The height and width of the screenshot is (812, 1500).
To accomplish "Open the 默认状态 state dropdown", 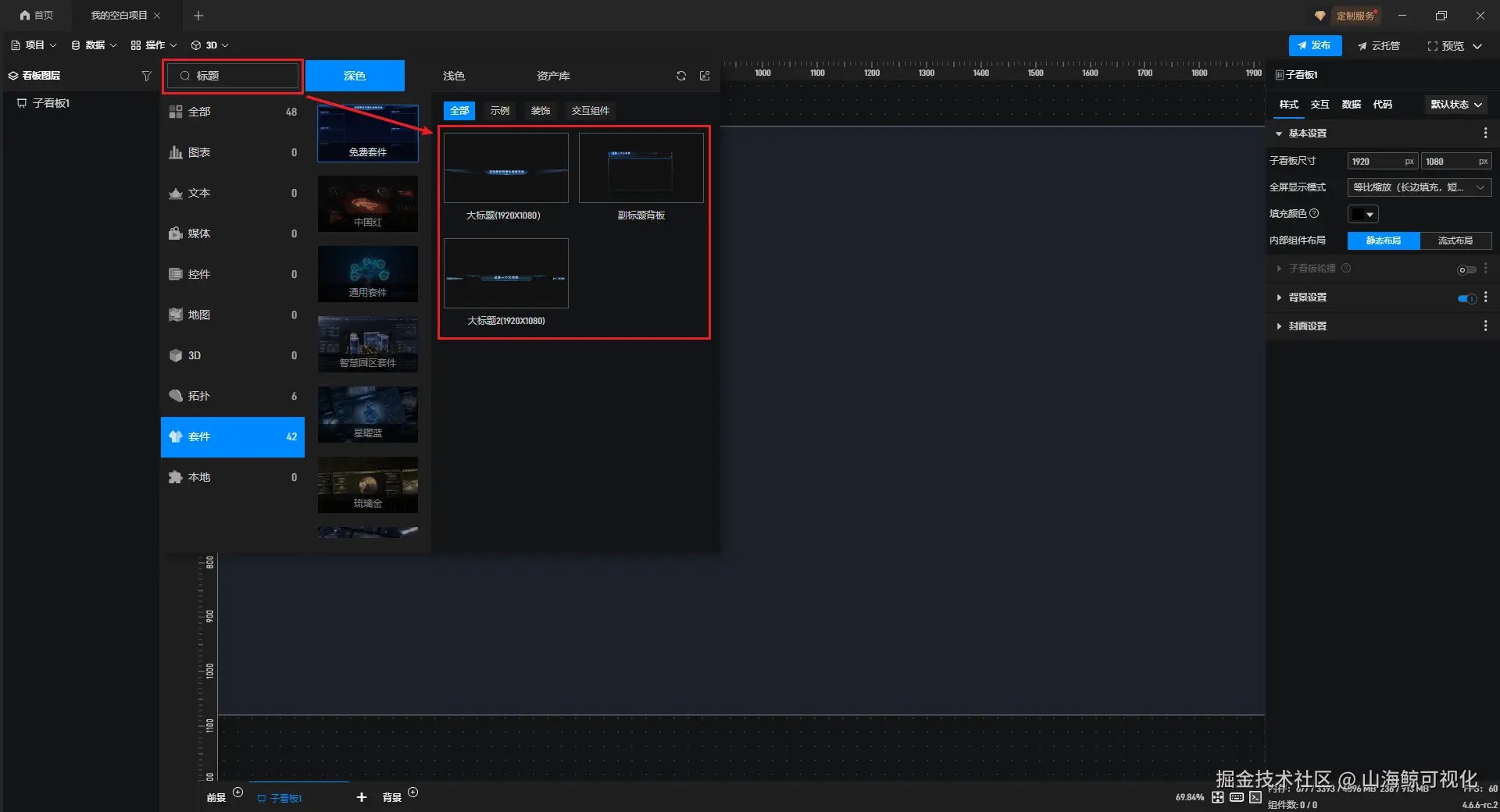I will click(1456, 105).
